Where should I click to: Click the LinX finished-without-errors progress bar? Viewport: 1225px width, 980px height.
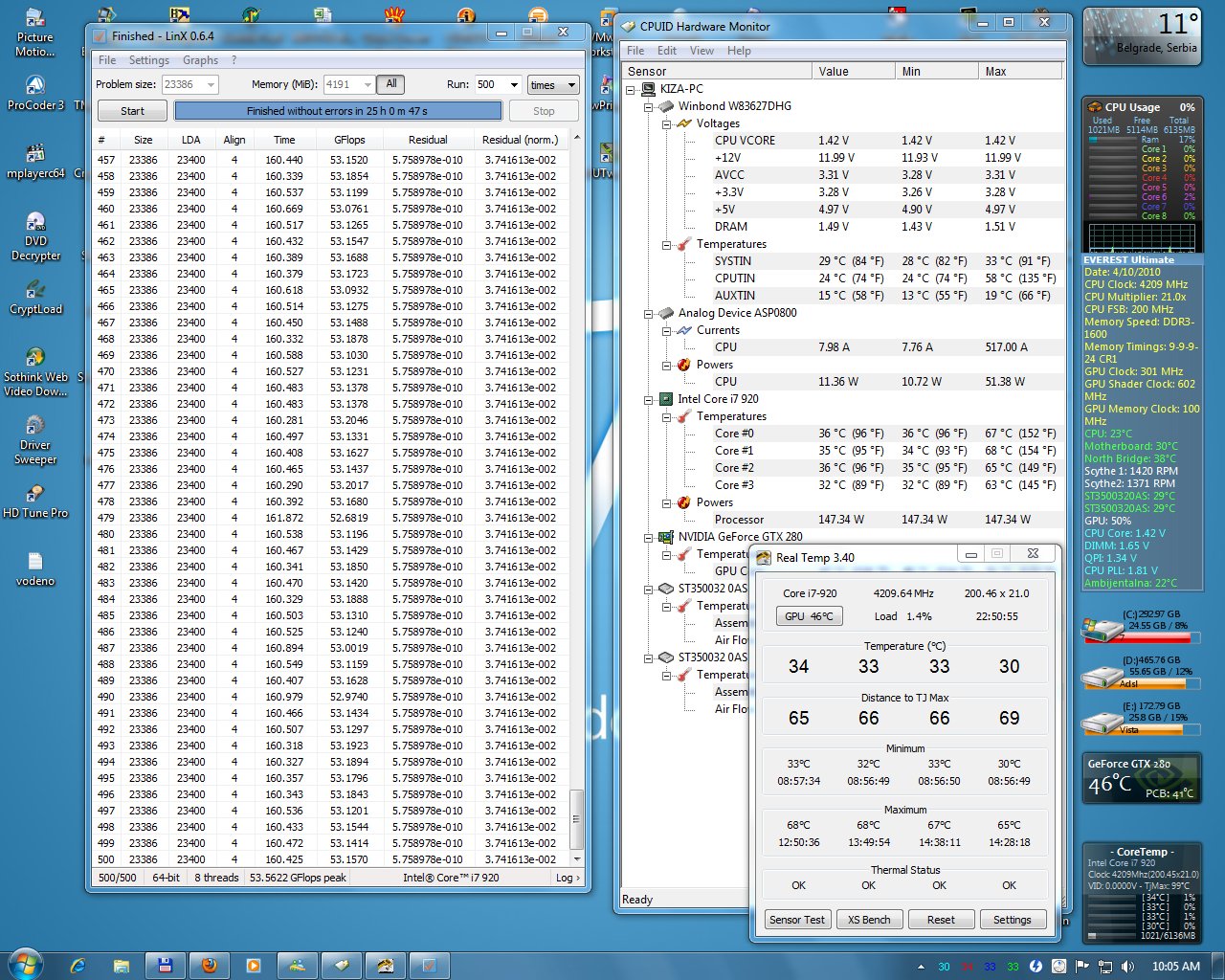click(x=338, y=111)
